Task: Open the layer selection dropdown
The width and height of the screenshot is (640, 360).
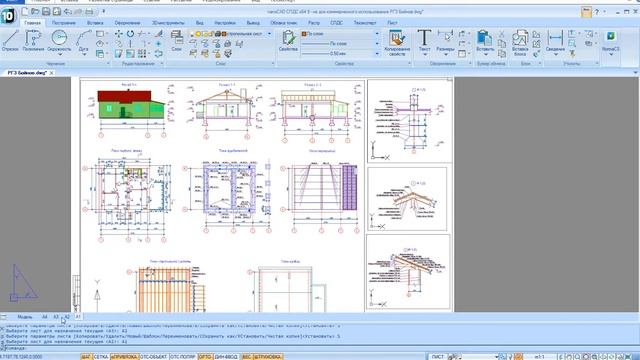Action: 269,34
